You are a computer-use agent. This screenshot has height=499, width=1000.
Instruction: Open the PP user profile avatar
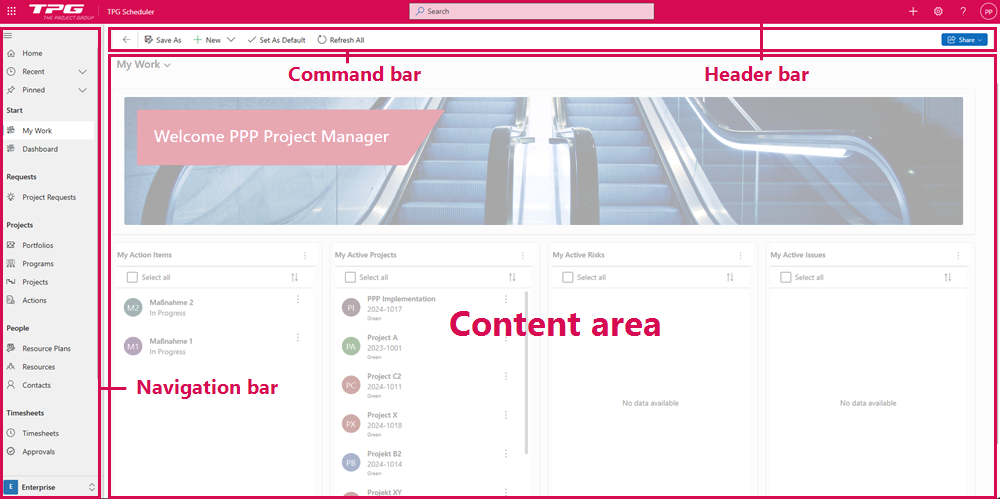987,11
